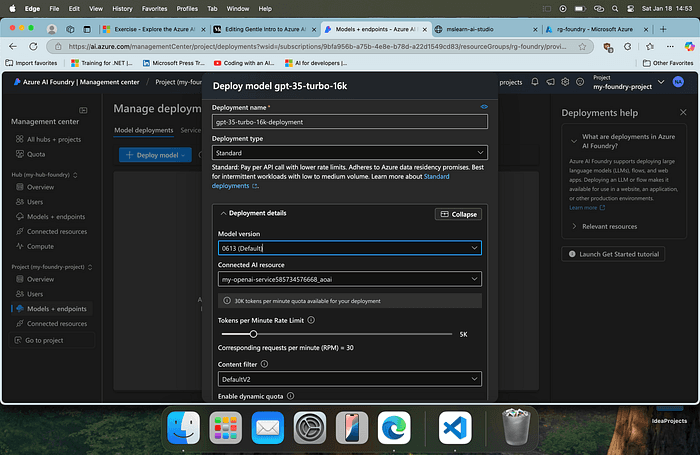Click the feedback smiley icon
The height and width of the screenshot is (455, 700).
[x=580, y=82]
